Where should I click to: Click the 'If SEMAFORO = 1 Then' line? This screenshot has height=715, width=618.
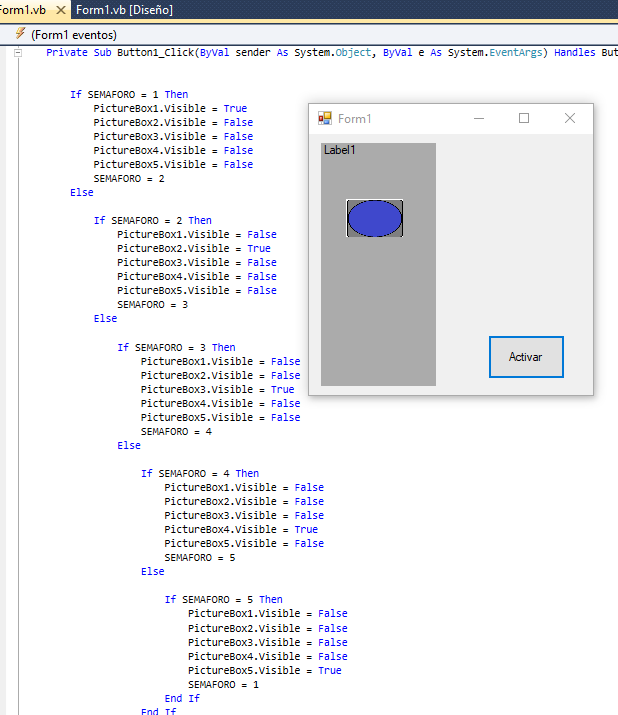click(129, 94)
